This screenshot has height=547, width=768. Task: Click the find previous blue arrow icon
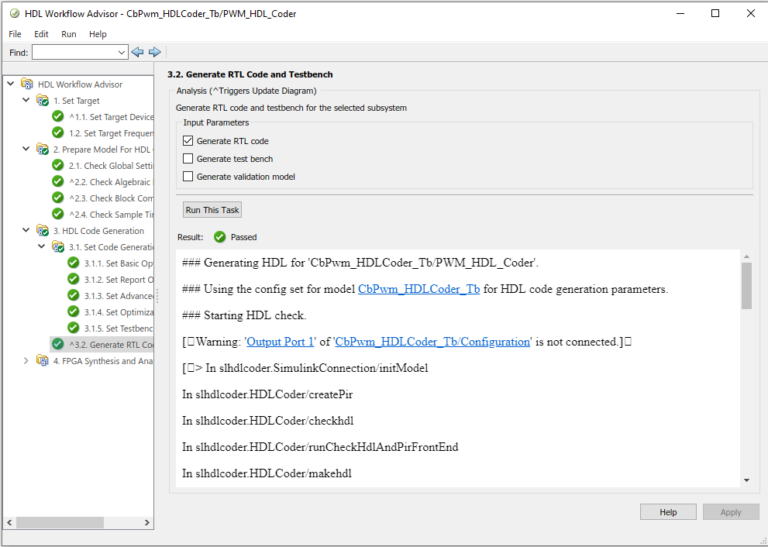[x=138, y=51]
